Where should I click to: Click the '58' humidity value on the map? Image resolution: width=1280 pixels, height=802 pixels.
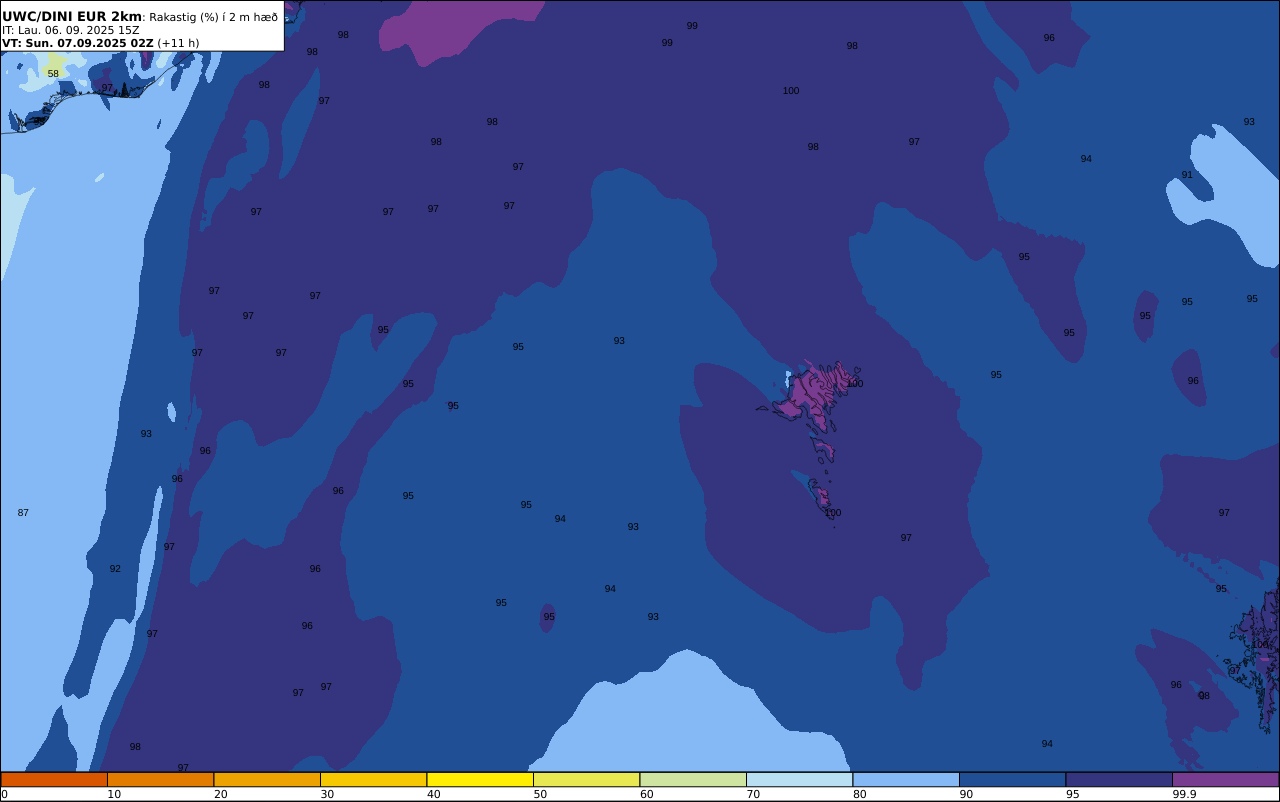pyautogui.click(x=53, y=74)
